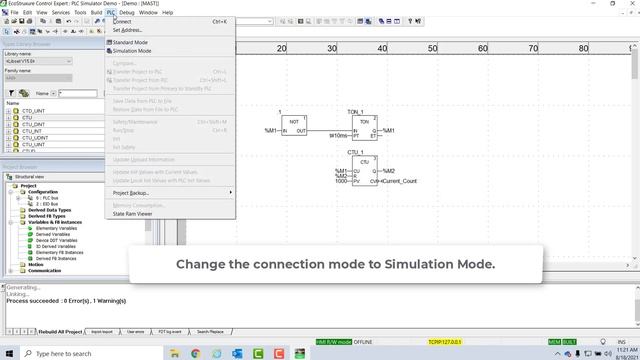Screen dimensions: 640x360
Task: Expand the CTD_UINT library entry
Action: [x=8, y=111]
